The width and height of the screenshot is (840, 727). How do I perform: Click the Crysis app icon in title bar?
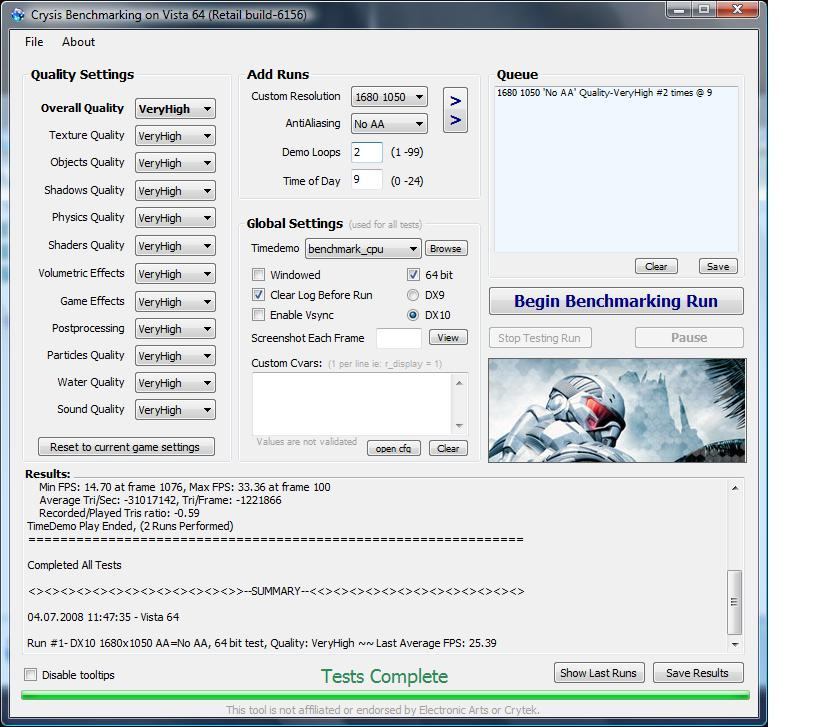point(18,14)
